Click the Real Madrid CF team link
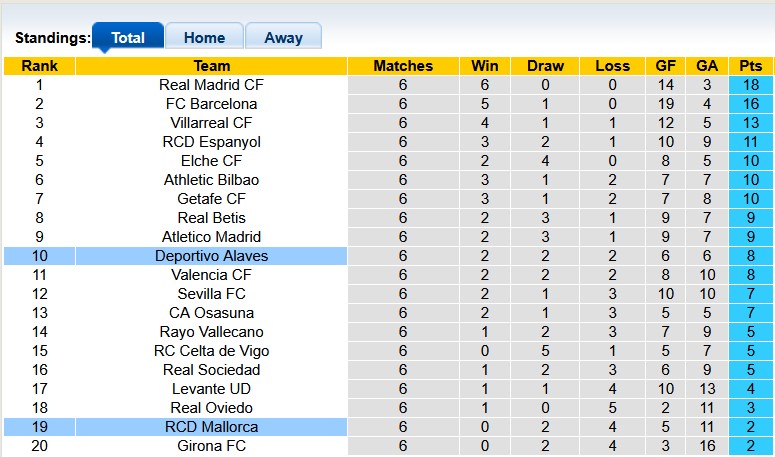The height and width of the screenshot is (457, 775). [x=211, y=85]
